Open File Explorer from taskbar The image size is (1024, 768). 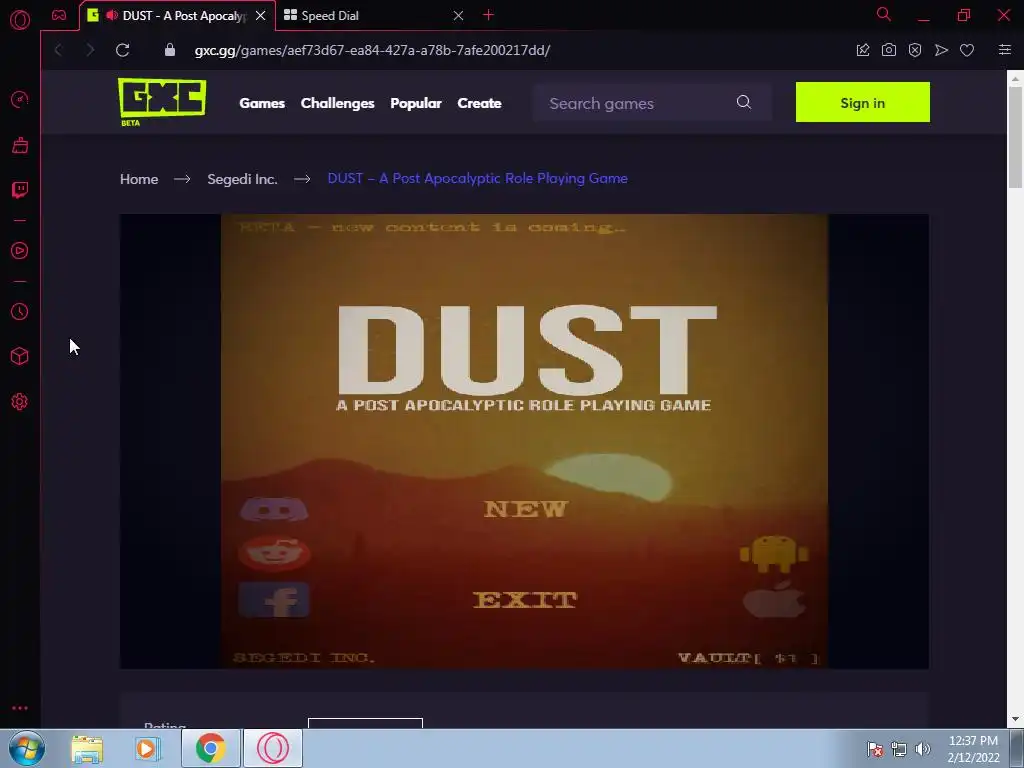tap(87, 748)
